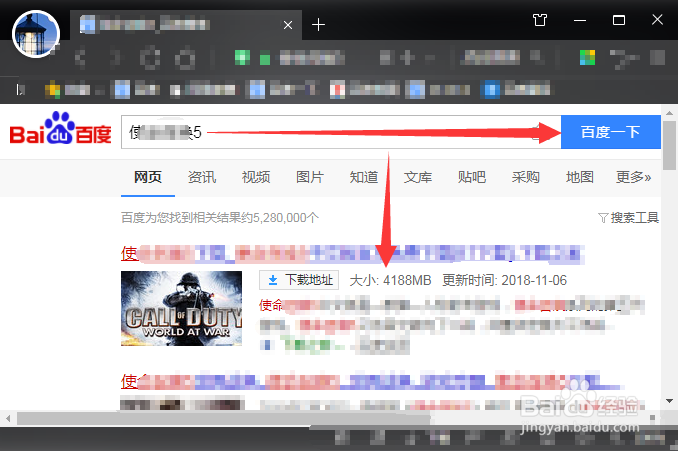678x451 pixels.
Task: Open a new tab with the plus button
Action: pos(318,25)
